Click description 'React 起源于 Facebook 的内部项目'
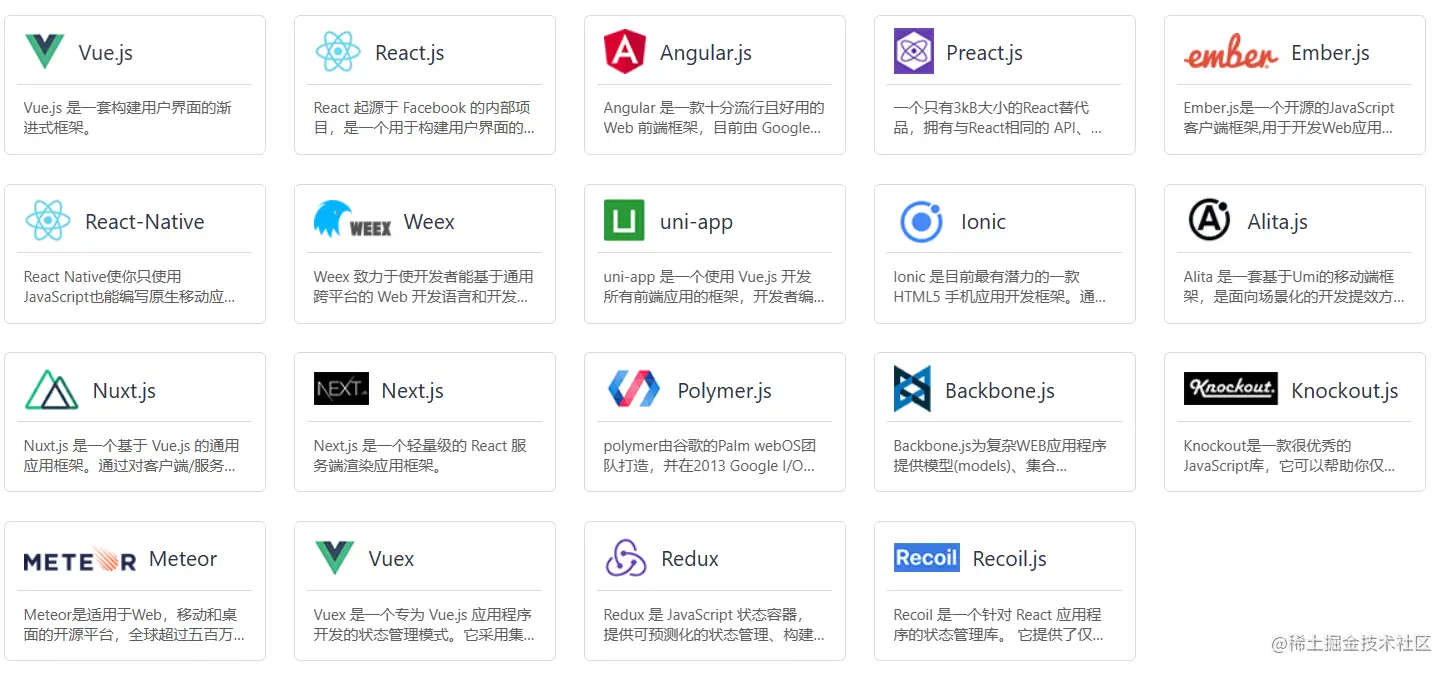1451x673 pixels. pyautogui.click(x=424, y=118)
